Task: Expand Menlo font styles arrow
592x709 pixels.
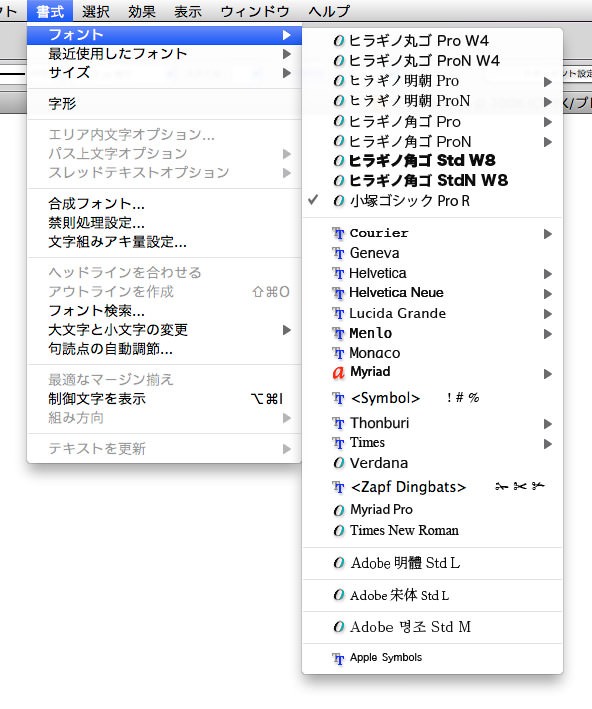Action: [548, 334]
